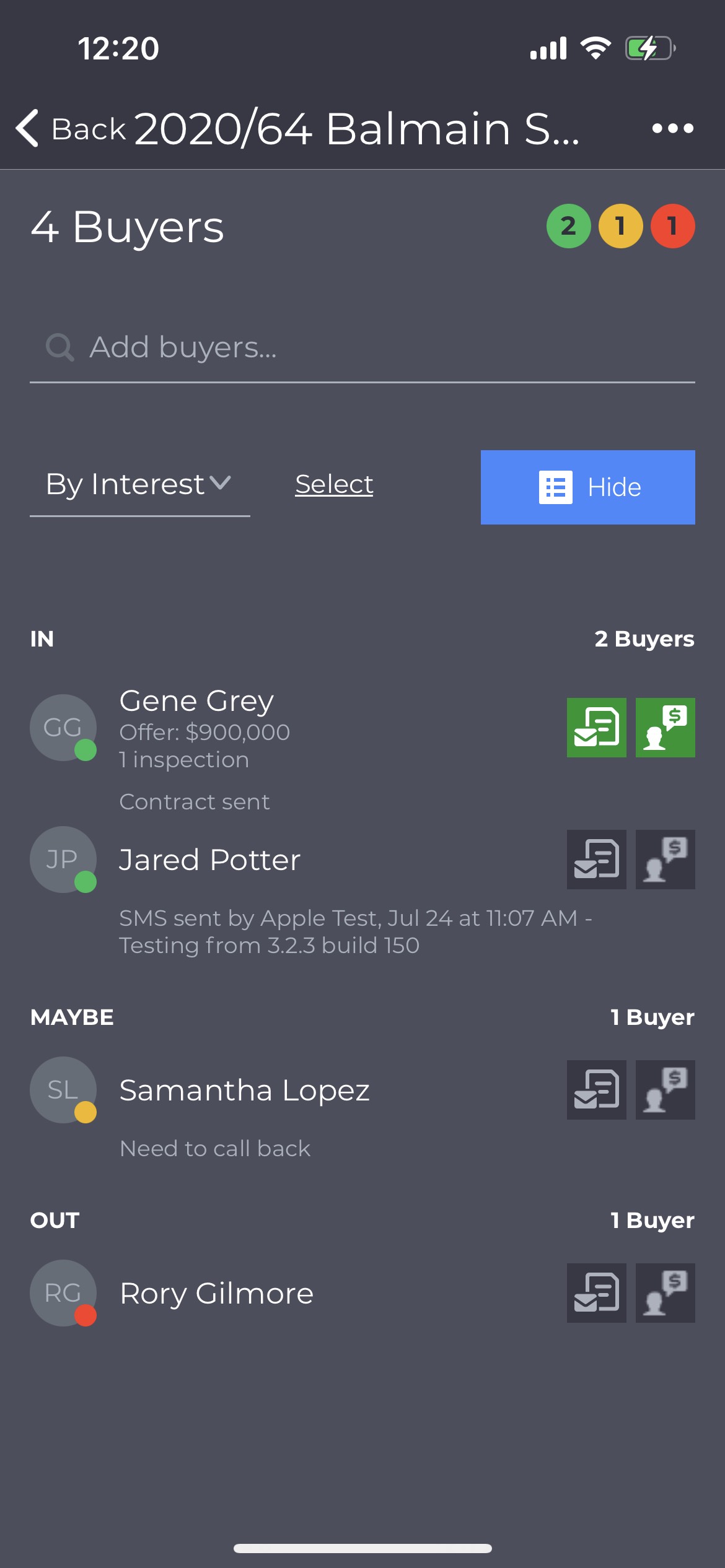Open Gene Grey's GG avatar
725x1568 pixels.
(63, 728)
